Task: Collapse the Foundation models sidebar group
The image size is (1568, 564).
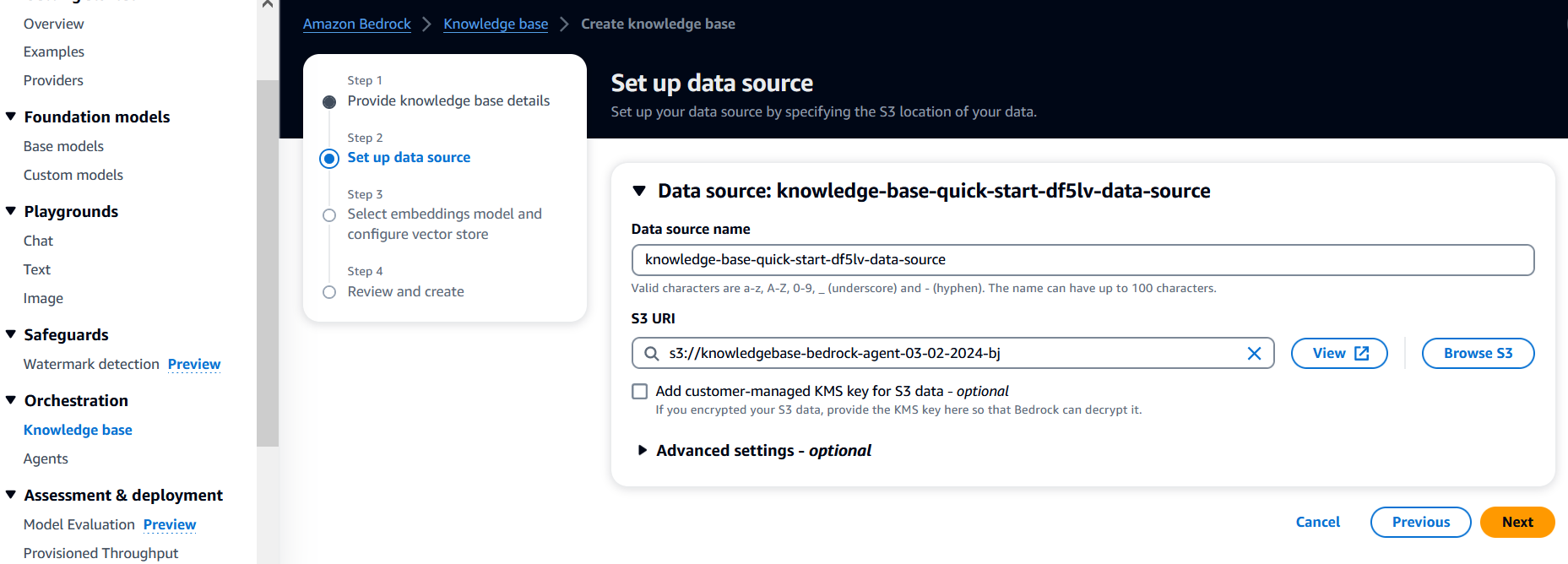Action: [11, 117]
